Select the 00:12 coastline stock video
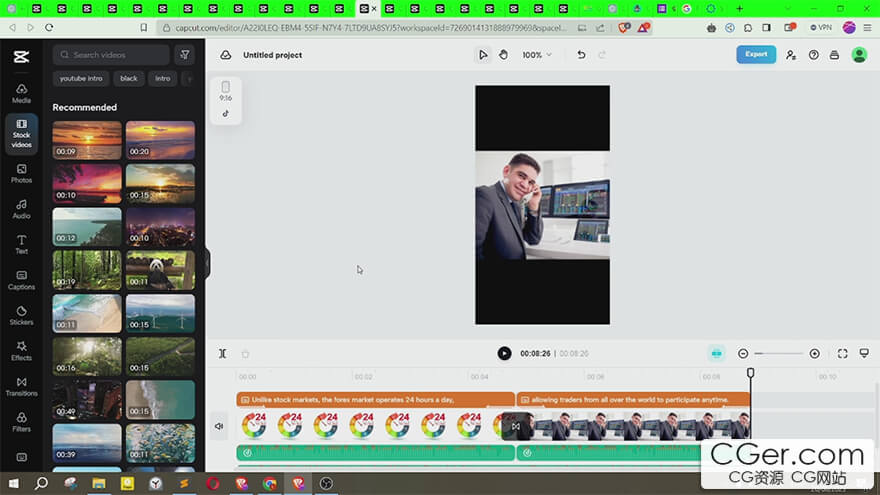 click(87, 227)
